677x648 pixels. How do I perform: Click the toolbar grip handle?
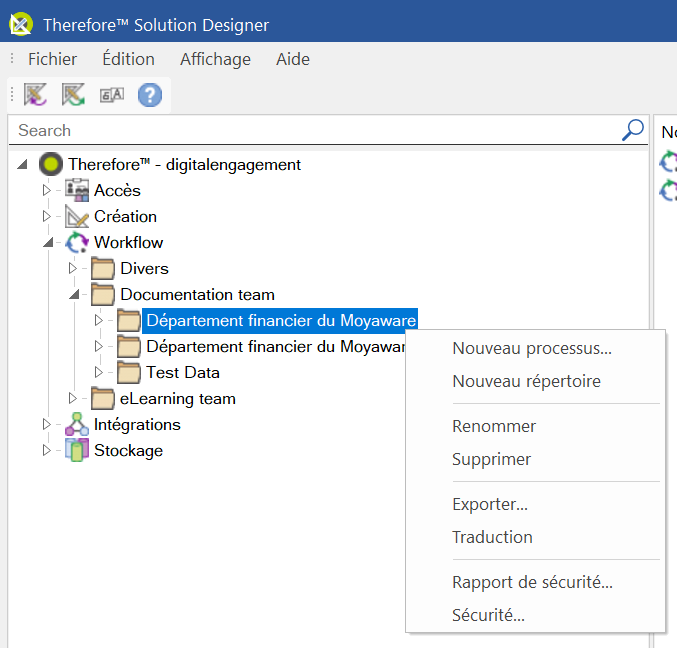coord(12,95)
